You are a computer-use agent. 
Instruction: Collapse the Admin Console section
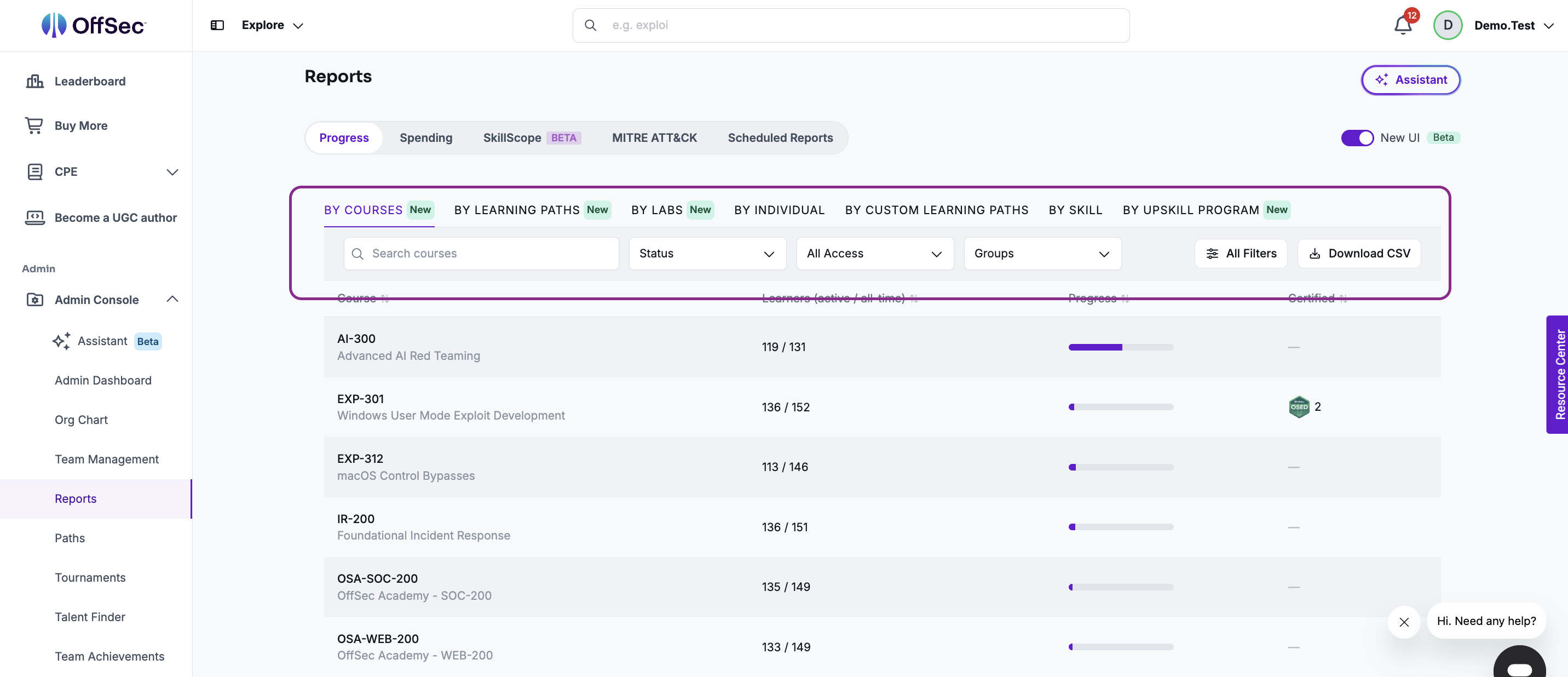point(172,299)
